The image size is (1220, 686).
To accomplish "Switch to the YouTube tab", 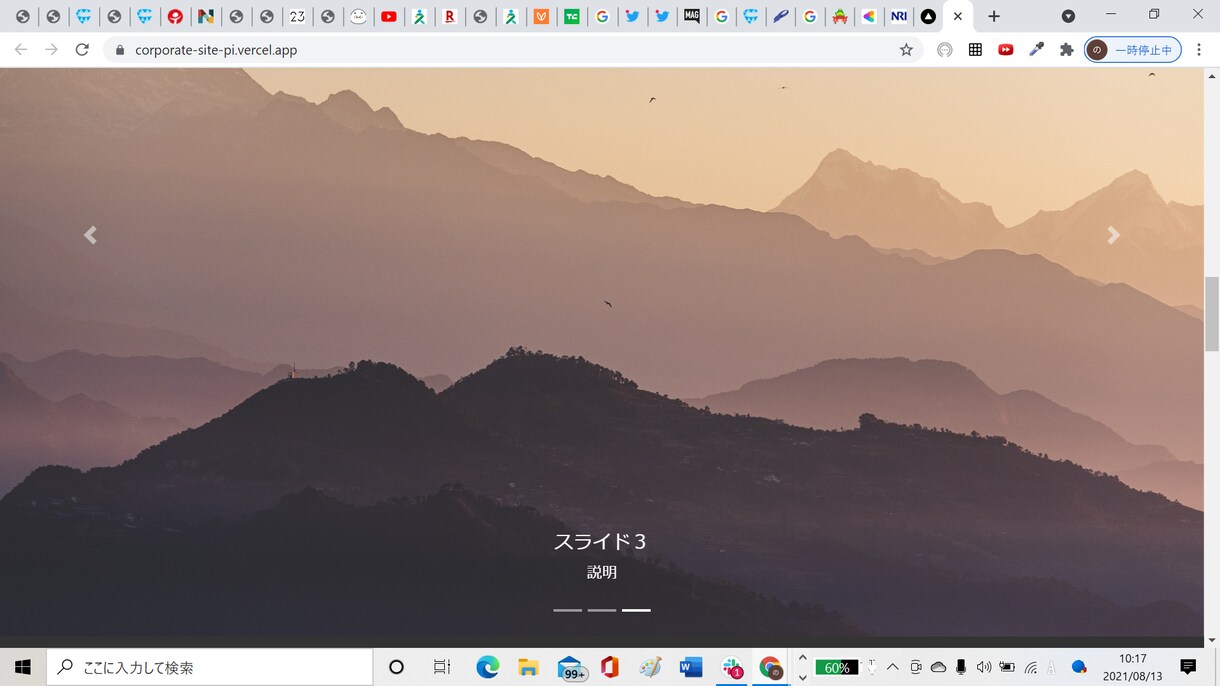I will [389, 16].
